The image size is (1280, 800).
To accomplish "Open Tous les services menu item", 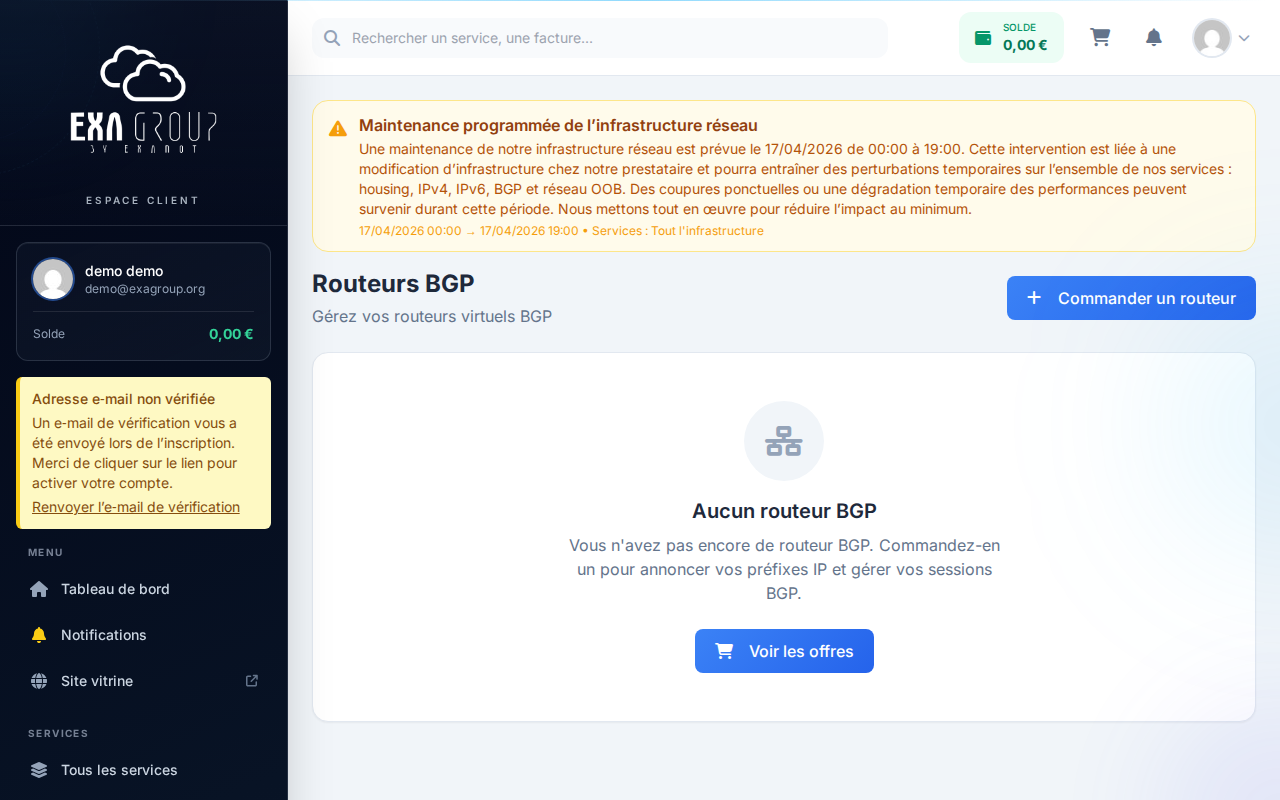I will tap(144, 770).
